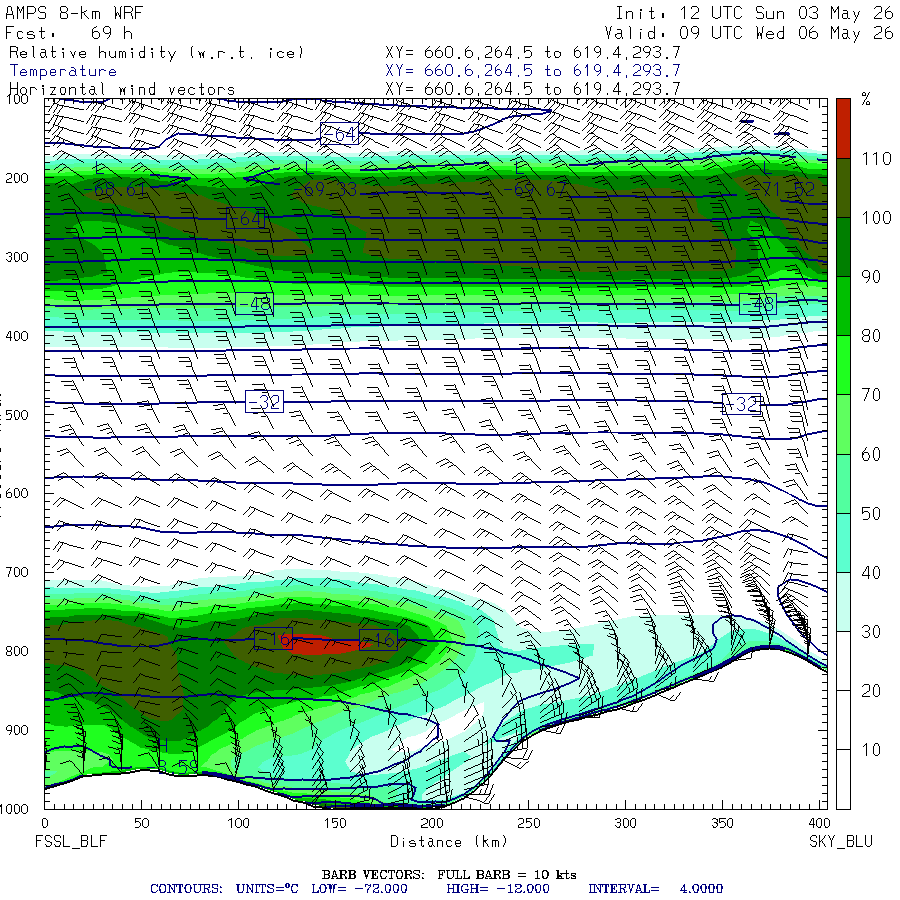900x900 pixels.
Task: Click the FSSL_BLF endpoint label
Action: [x=71, y=841]
